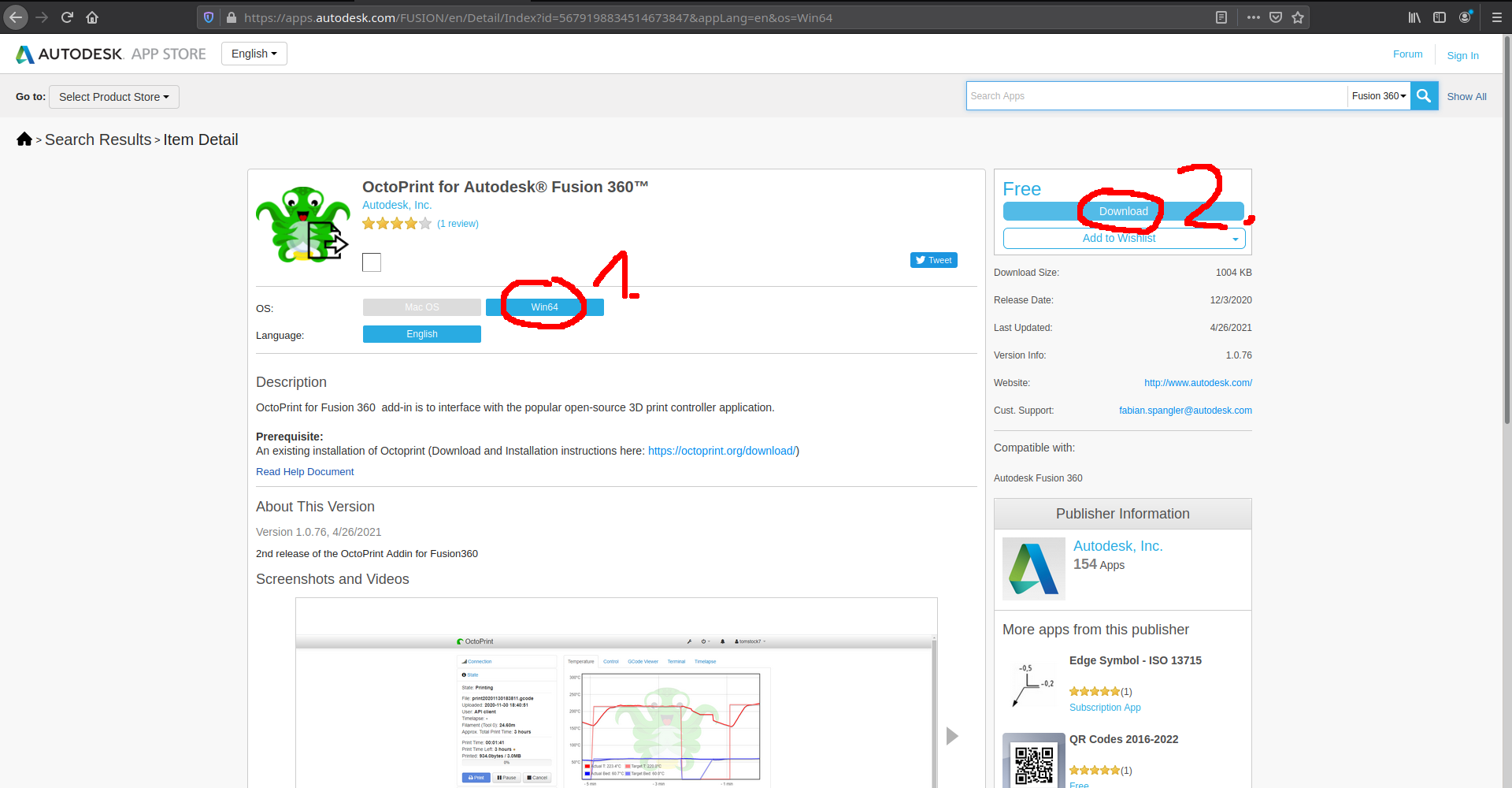
Task: Open the page actions three-dots menu
Action: point(1253,17)
